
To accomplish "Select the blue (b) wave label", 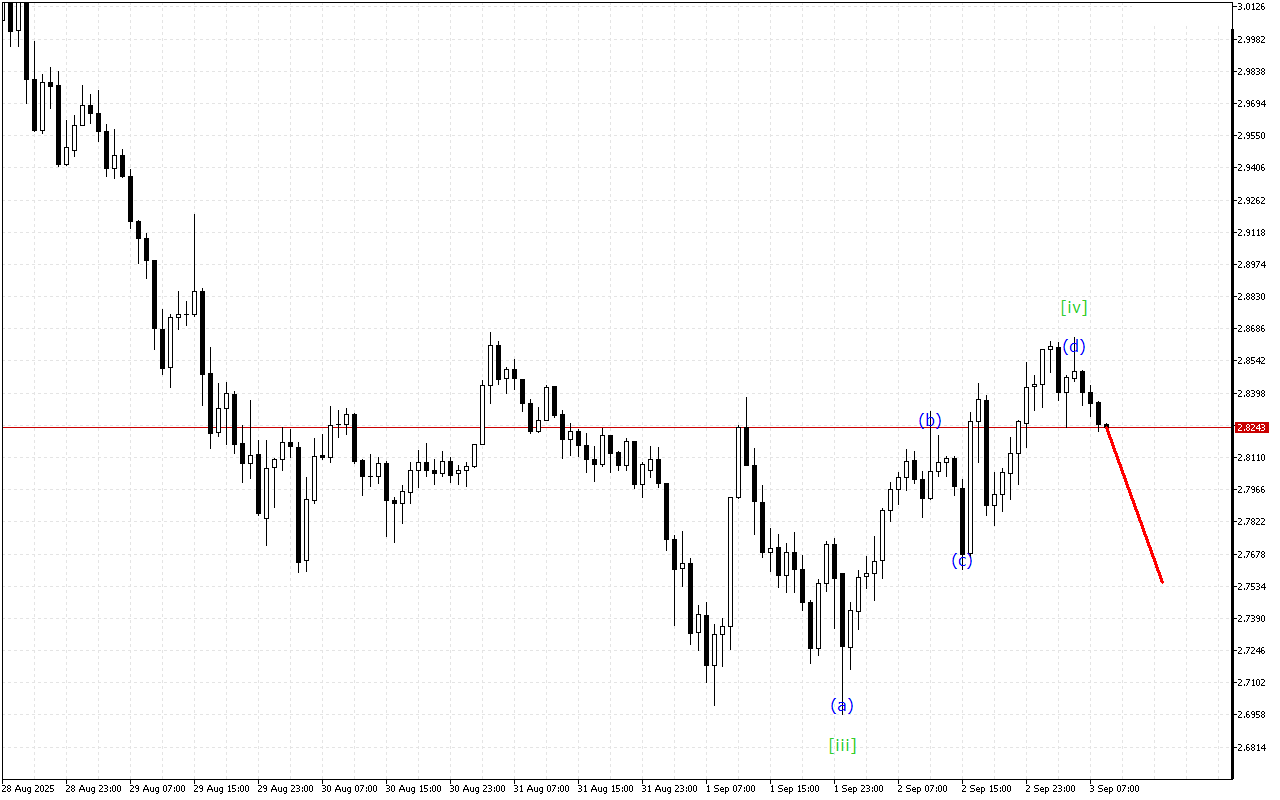I will point(930,420).
